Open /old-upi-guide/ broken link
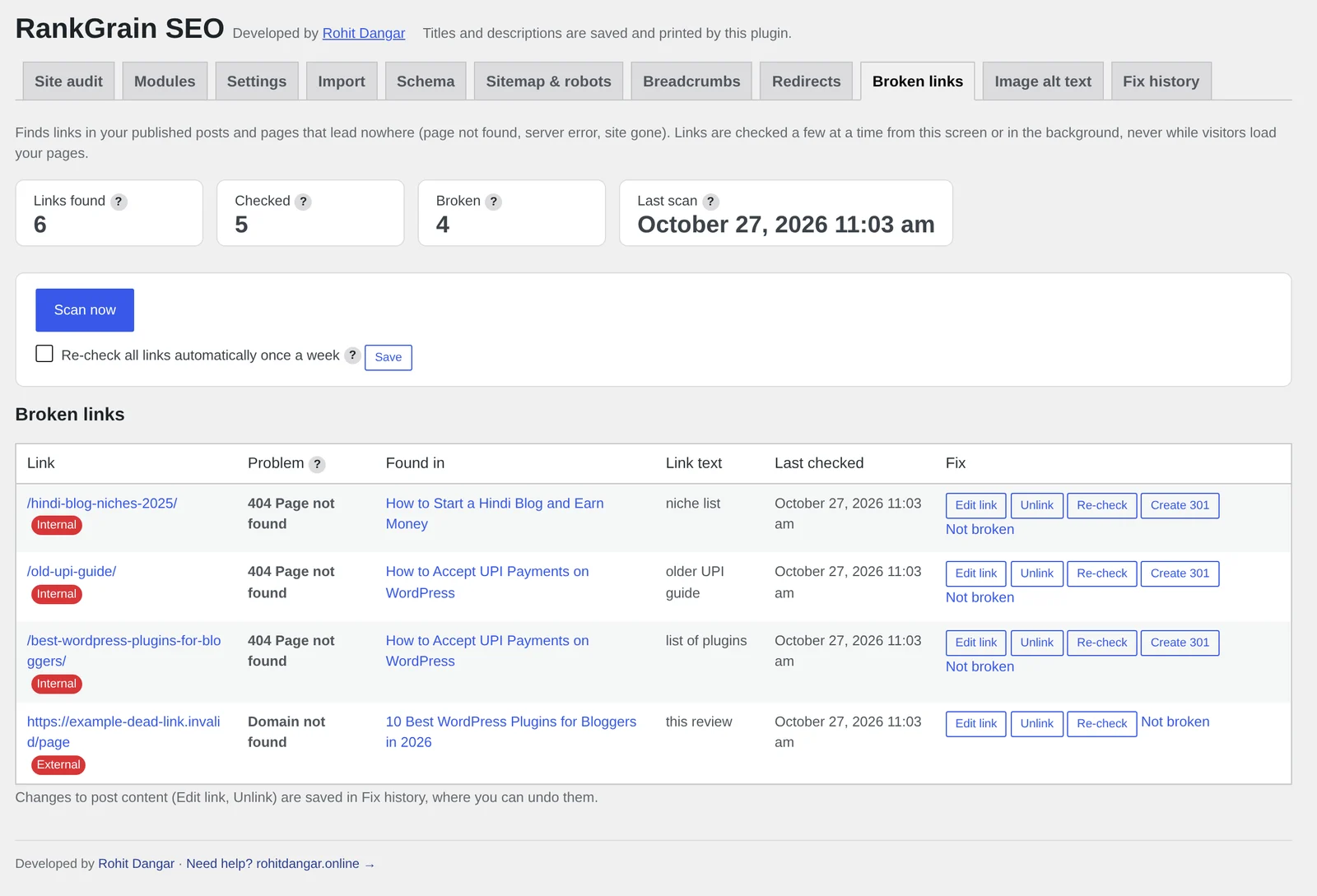 (x=72, y=572)
